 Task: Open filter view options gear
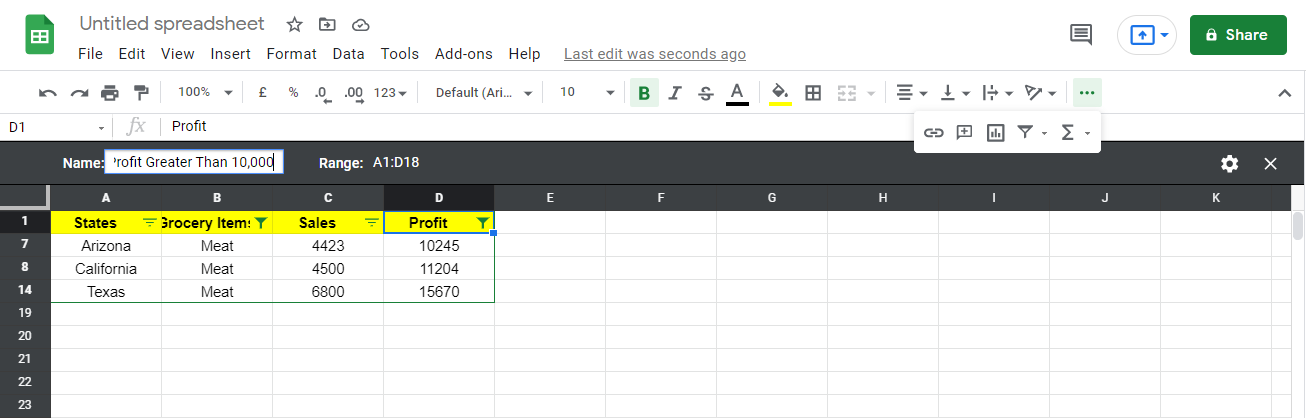[x=1229, y=164]
